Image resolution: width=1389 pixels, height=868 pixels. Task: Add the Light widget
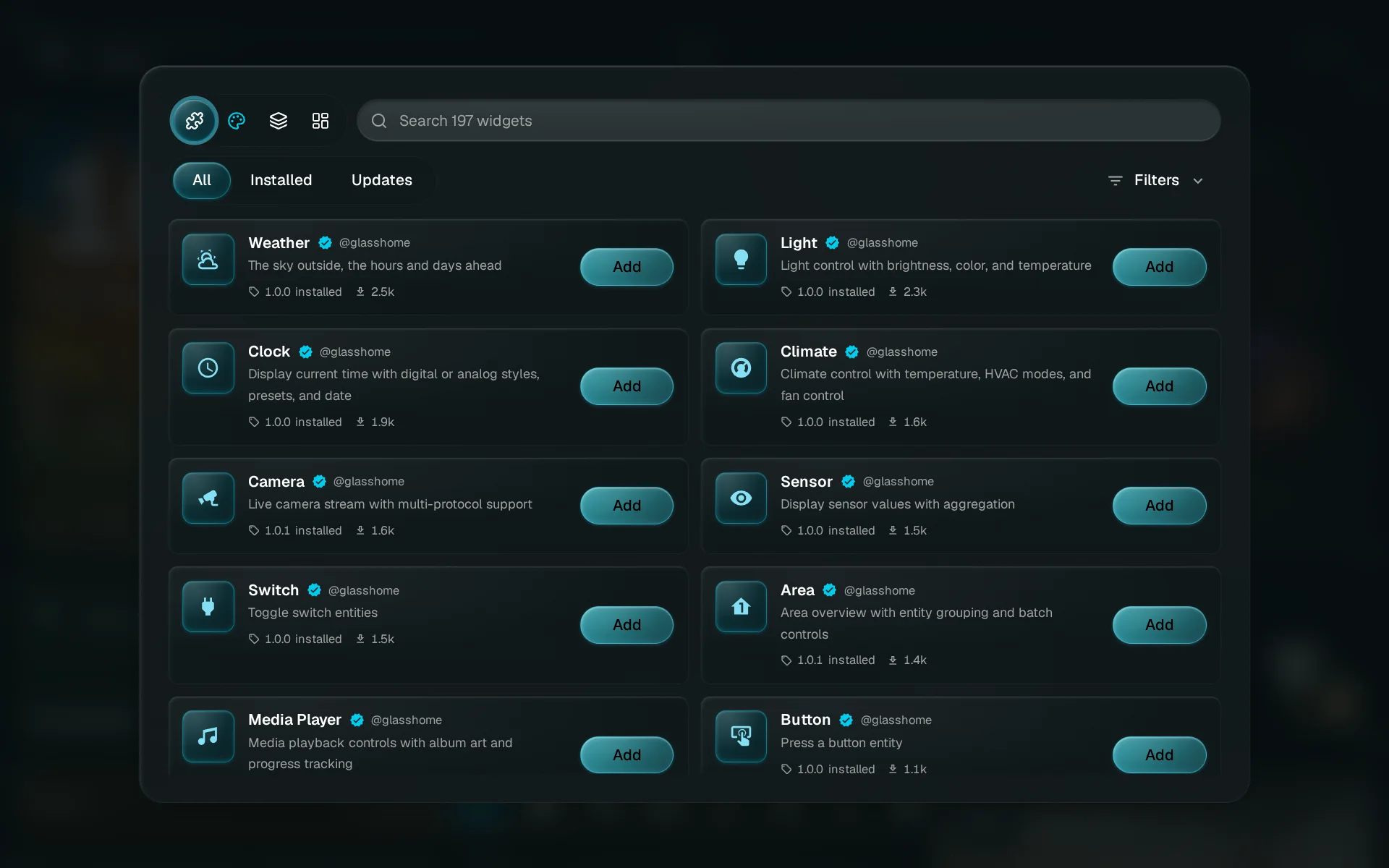[1159, 267]
